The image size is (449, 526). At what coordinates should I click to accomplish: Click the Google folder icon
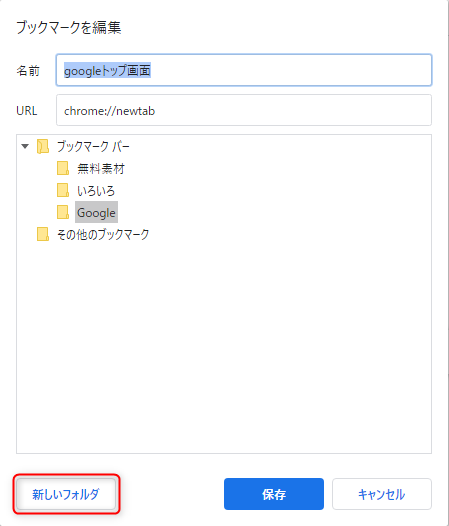[x=63, y=212]
